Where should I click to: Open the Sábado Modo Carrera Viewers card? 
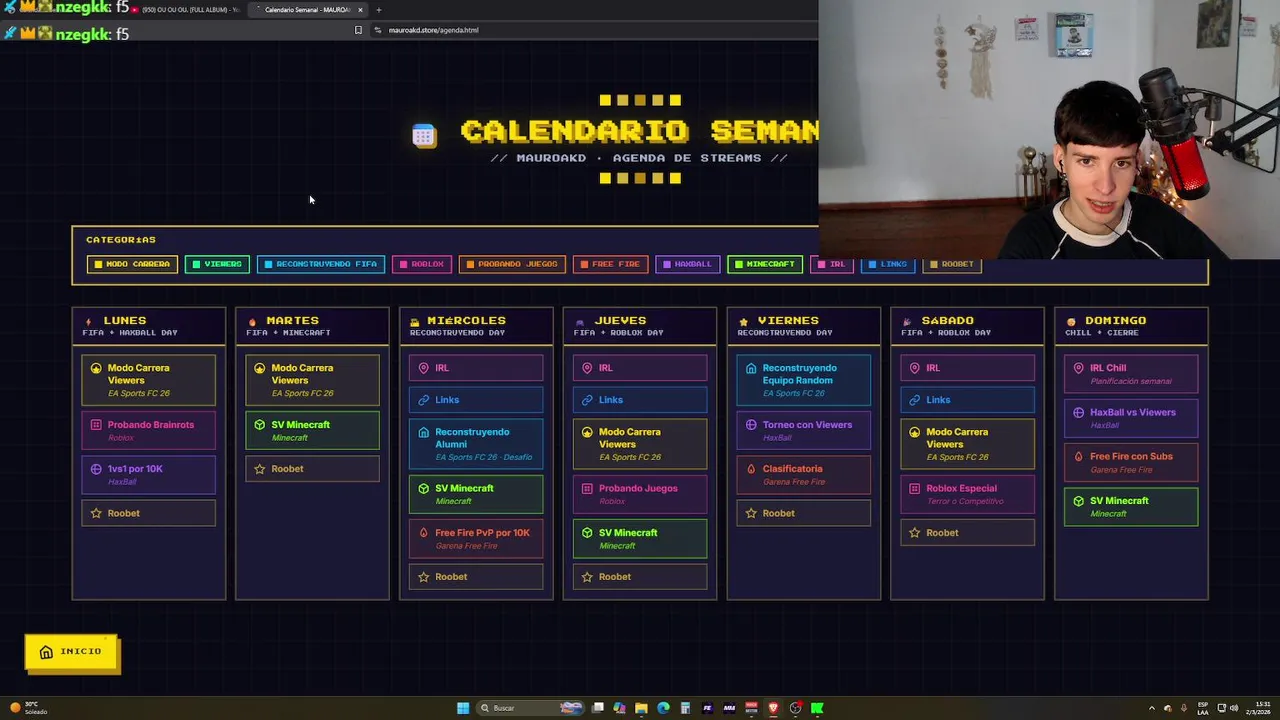coord(967,444)
